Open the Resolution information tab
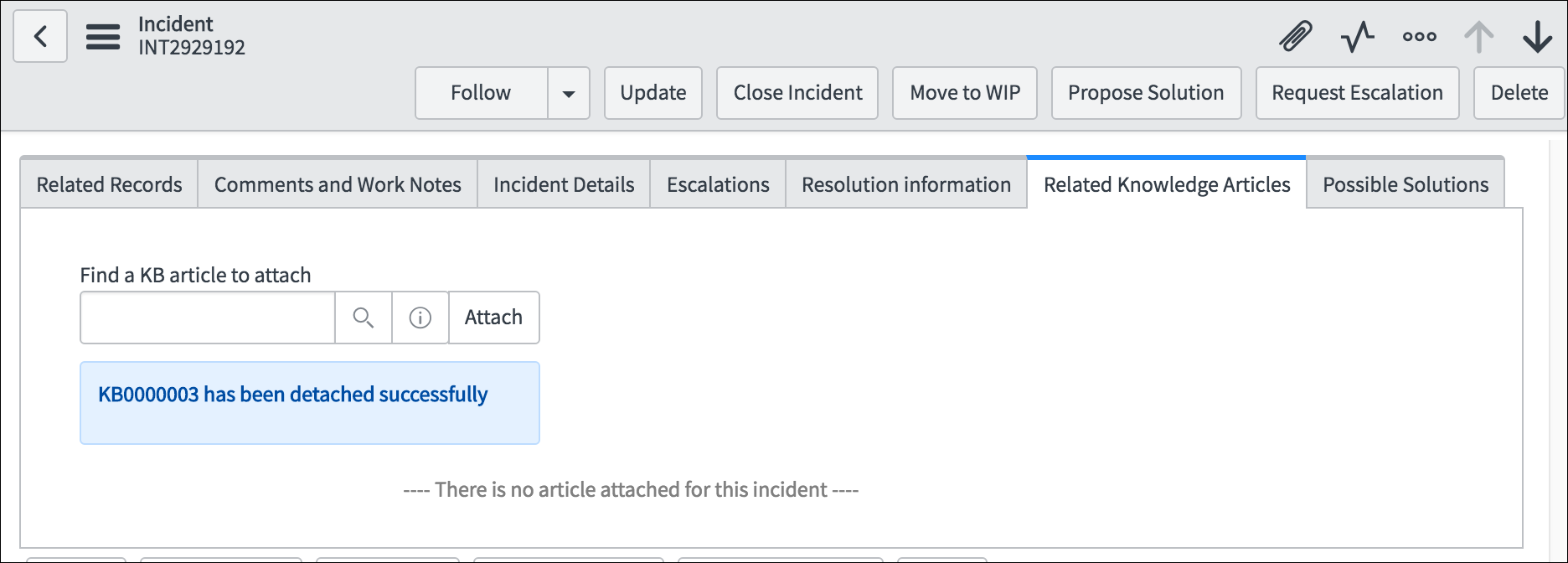The width and height of the screenshot is (1568, 563). tap(905, 183)
